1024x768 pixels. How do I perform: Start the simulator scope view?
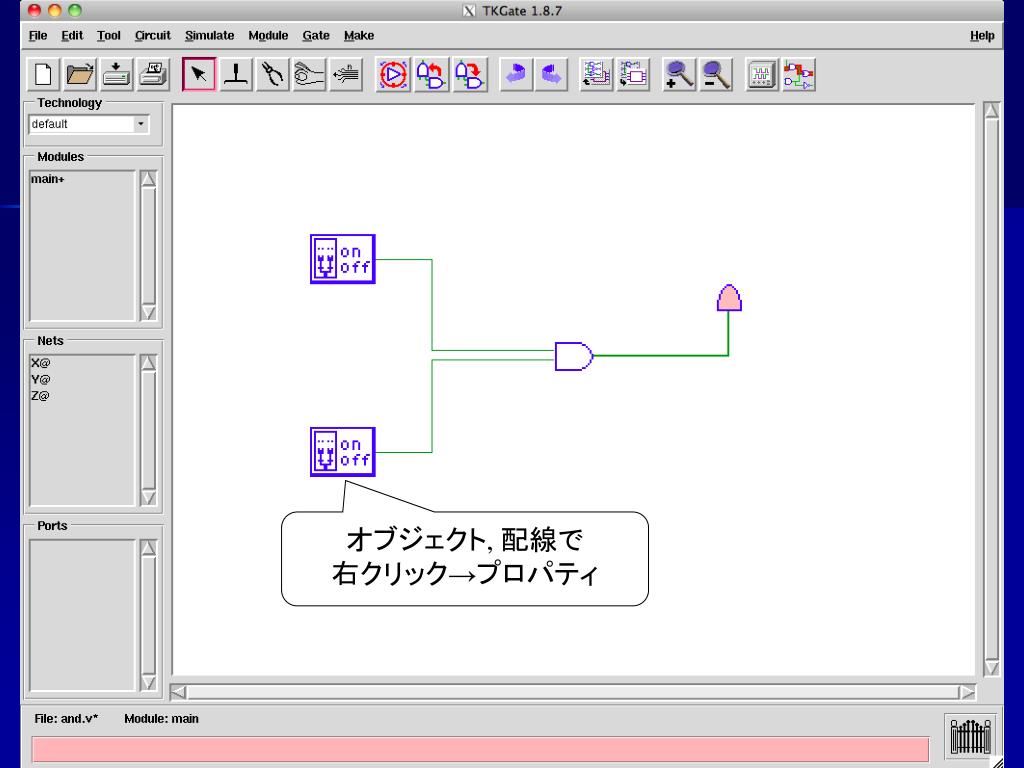pos(762,74)
